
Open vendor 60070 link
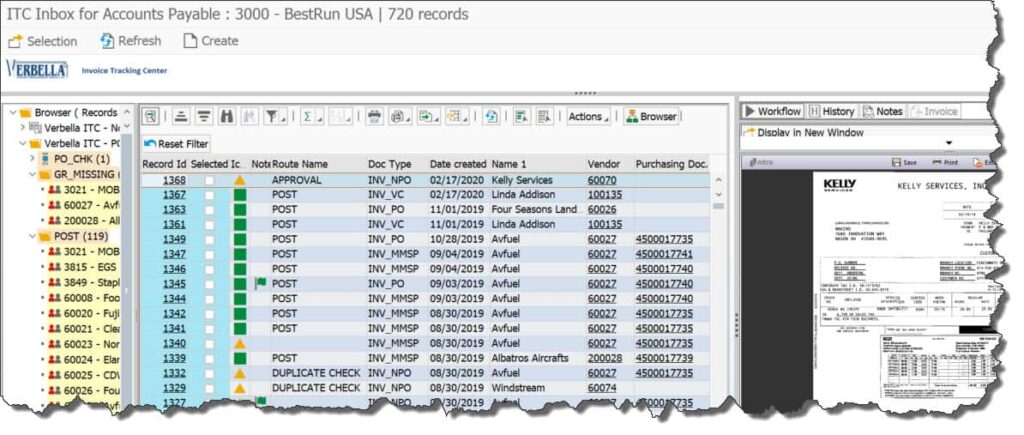[x=601, y=180]
